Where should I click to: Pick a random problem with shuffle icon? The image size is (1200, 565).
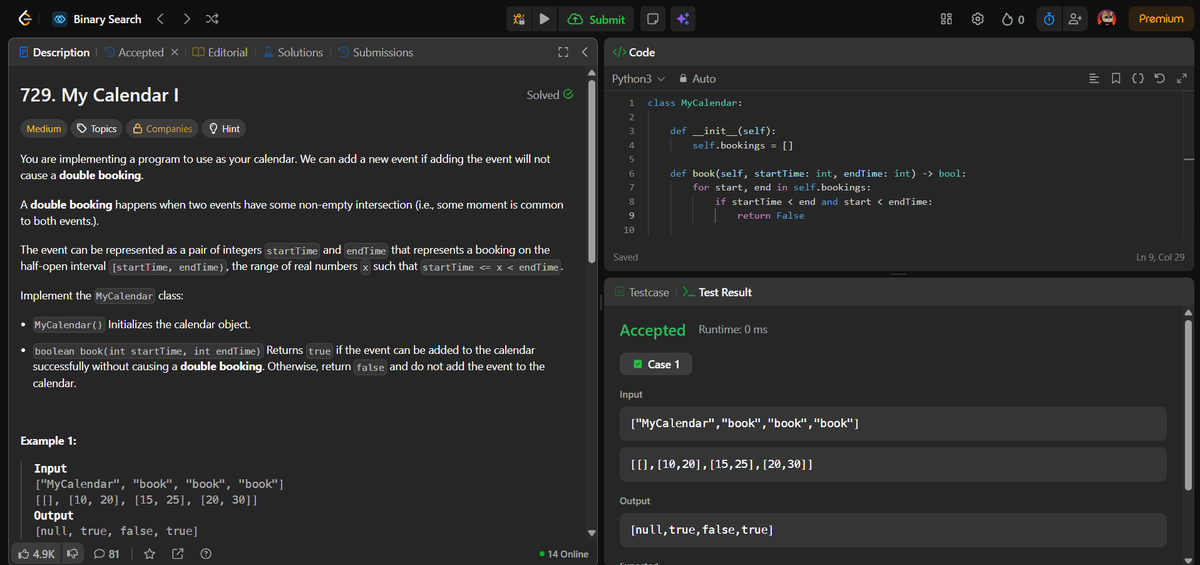(212, 19)
